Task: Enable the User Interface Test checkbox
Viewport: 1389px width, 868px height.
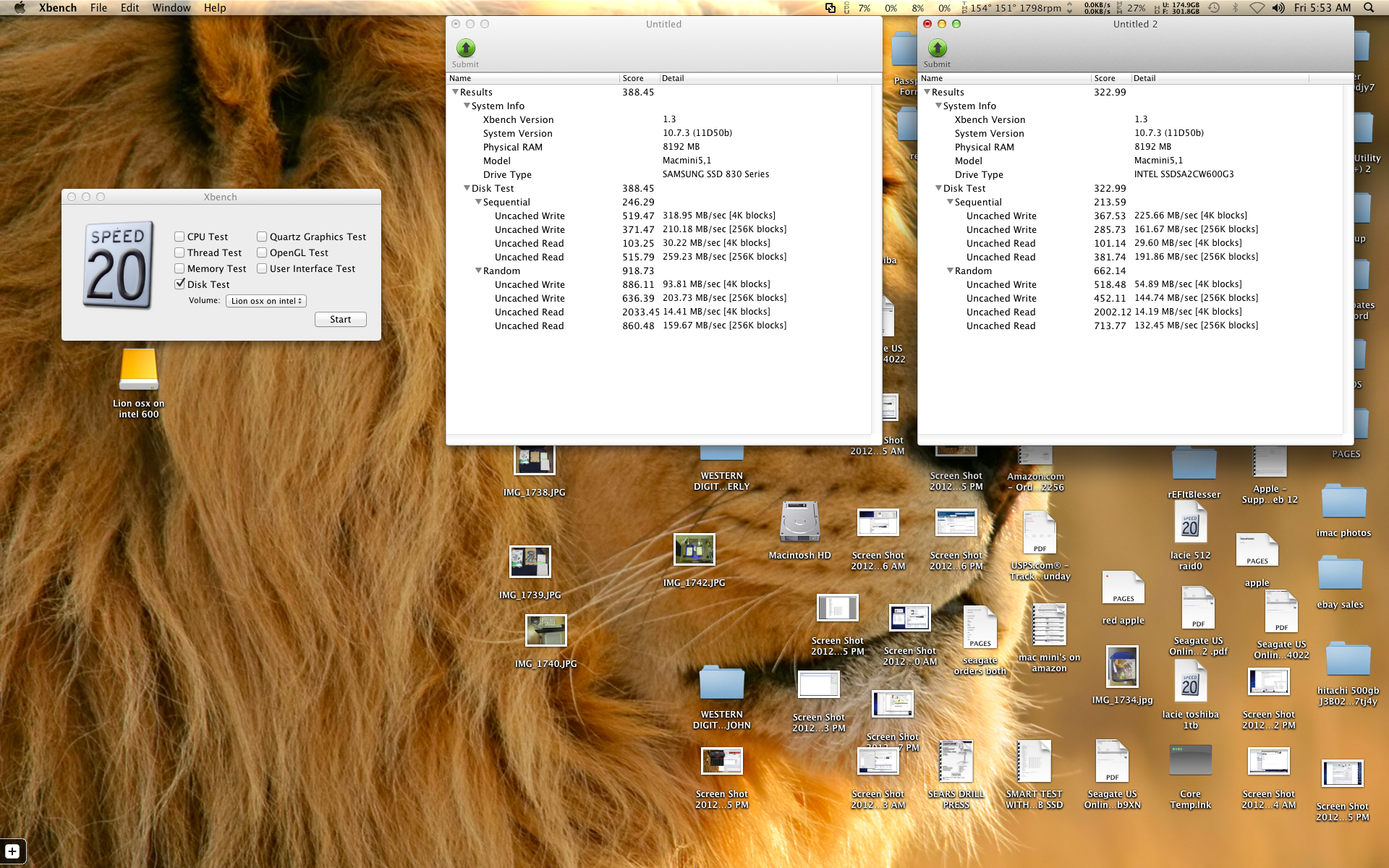Action: (262, 268)
